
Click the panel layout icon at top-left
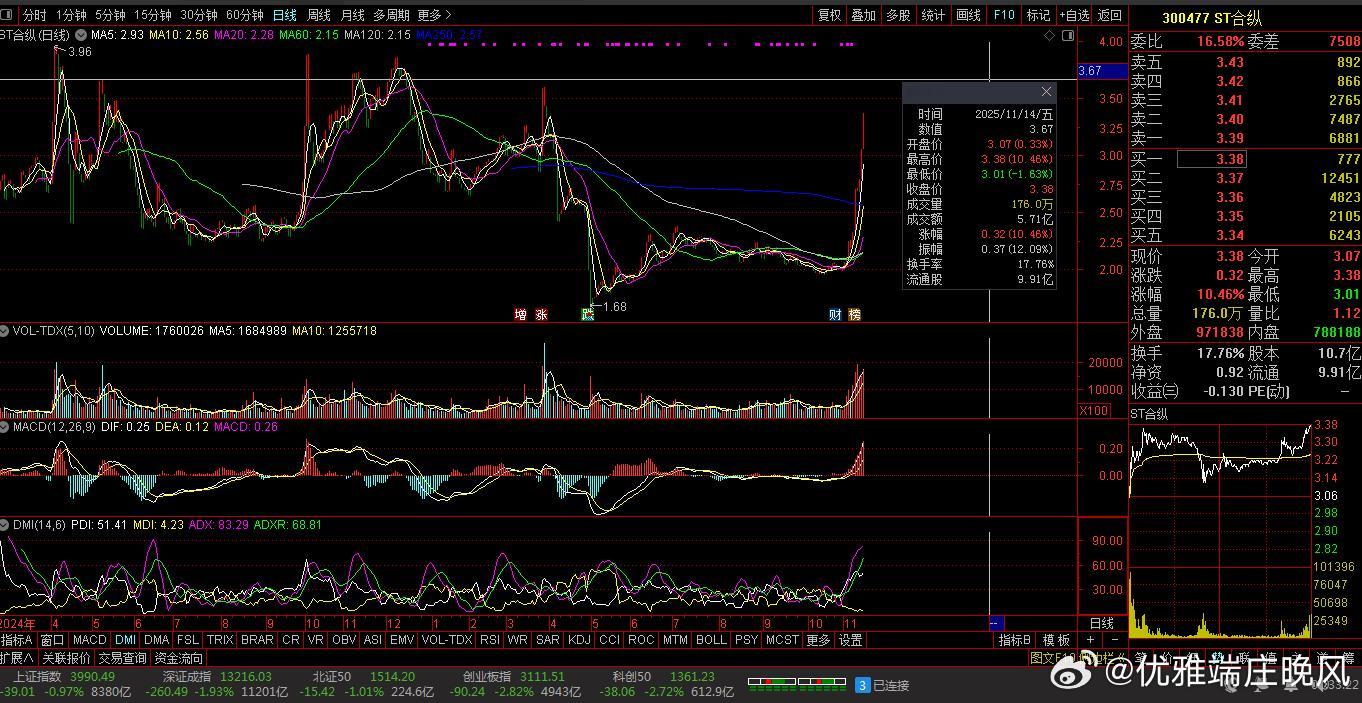[x=7, y=15]
